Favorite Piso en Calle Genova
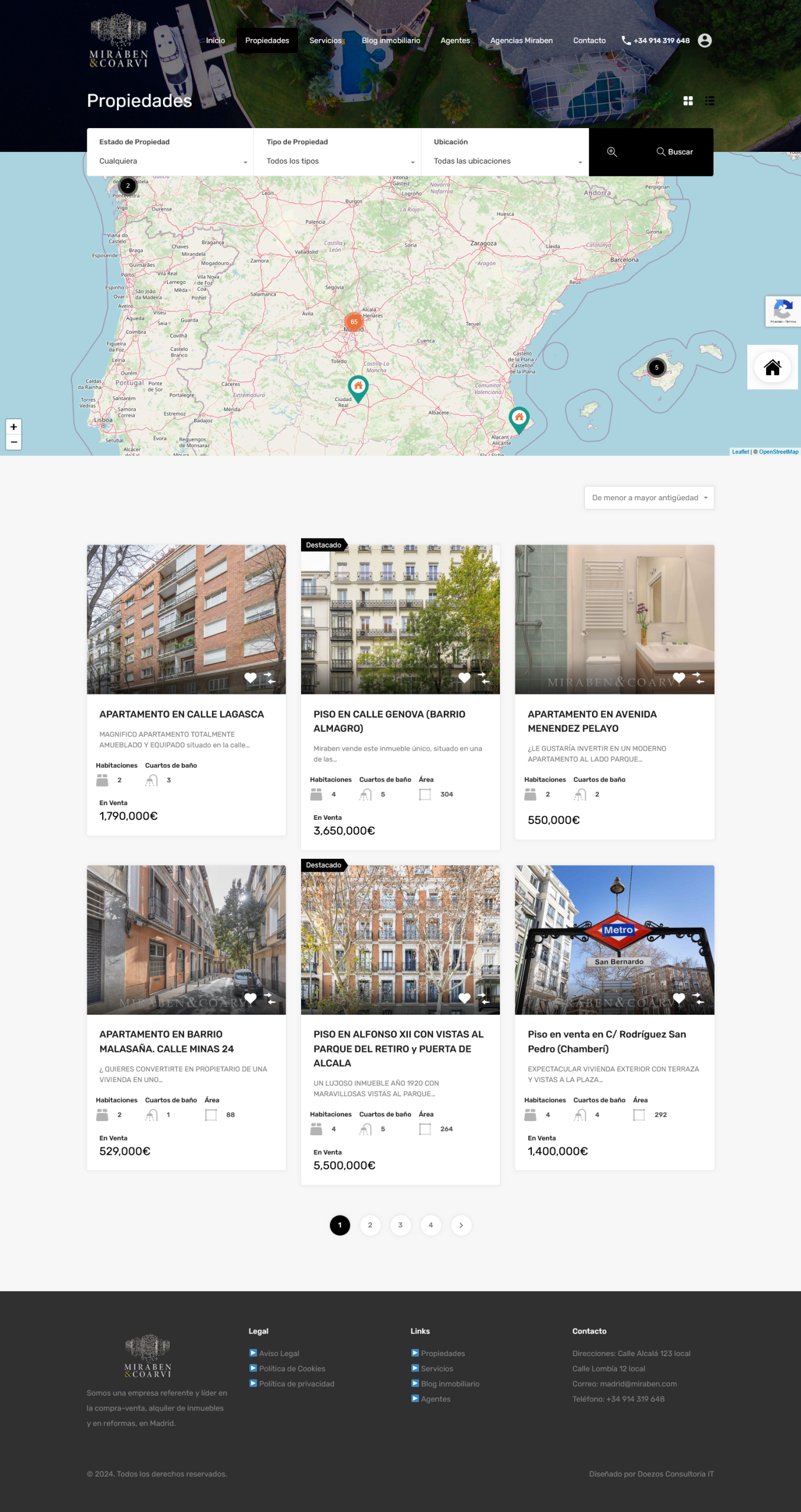 (x=465, y=678)
